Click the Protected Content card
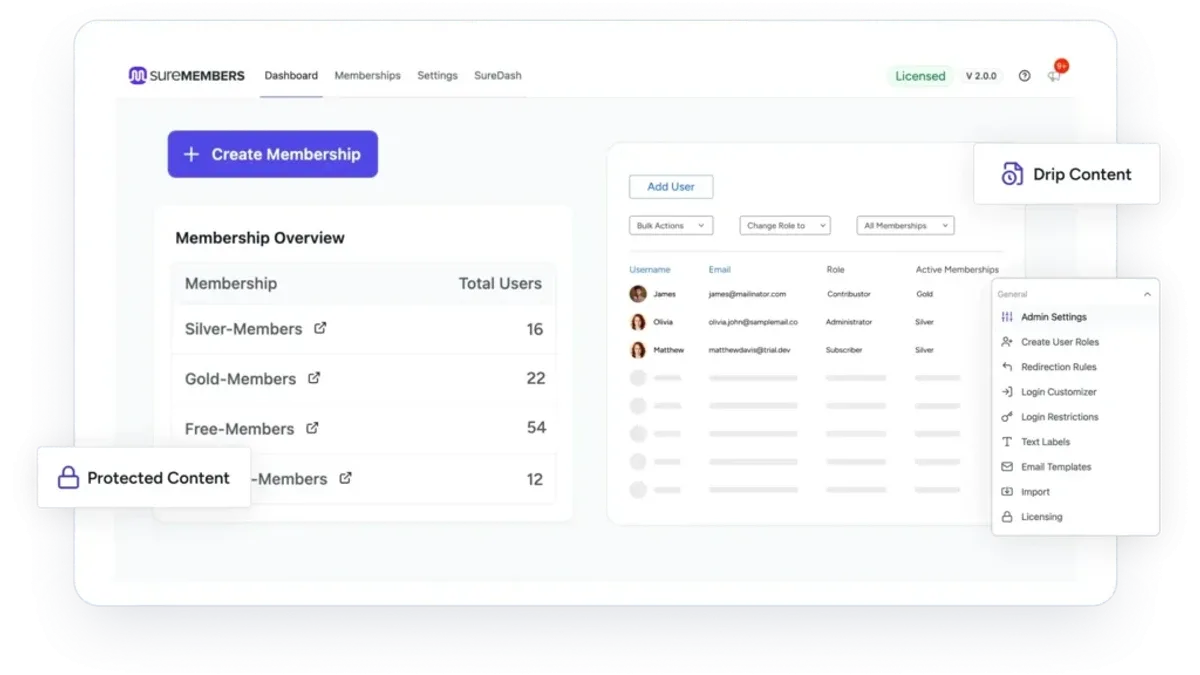The height and width of the screenshot is (675, 1200). click(144, 477)
